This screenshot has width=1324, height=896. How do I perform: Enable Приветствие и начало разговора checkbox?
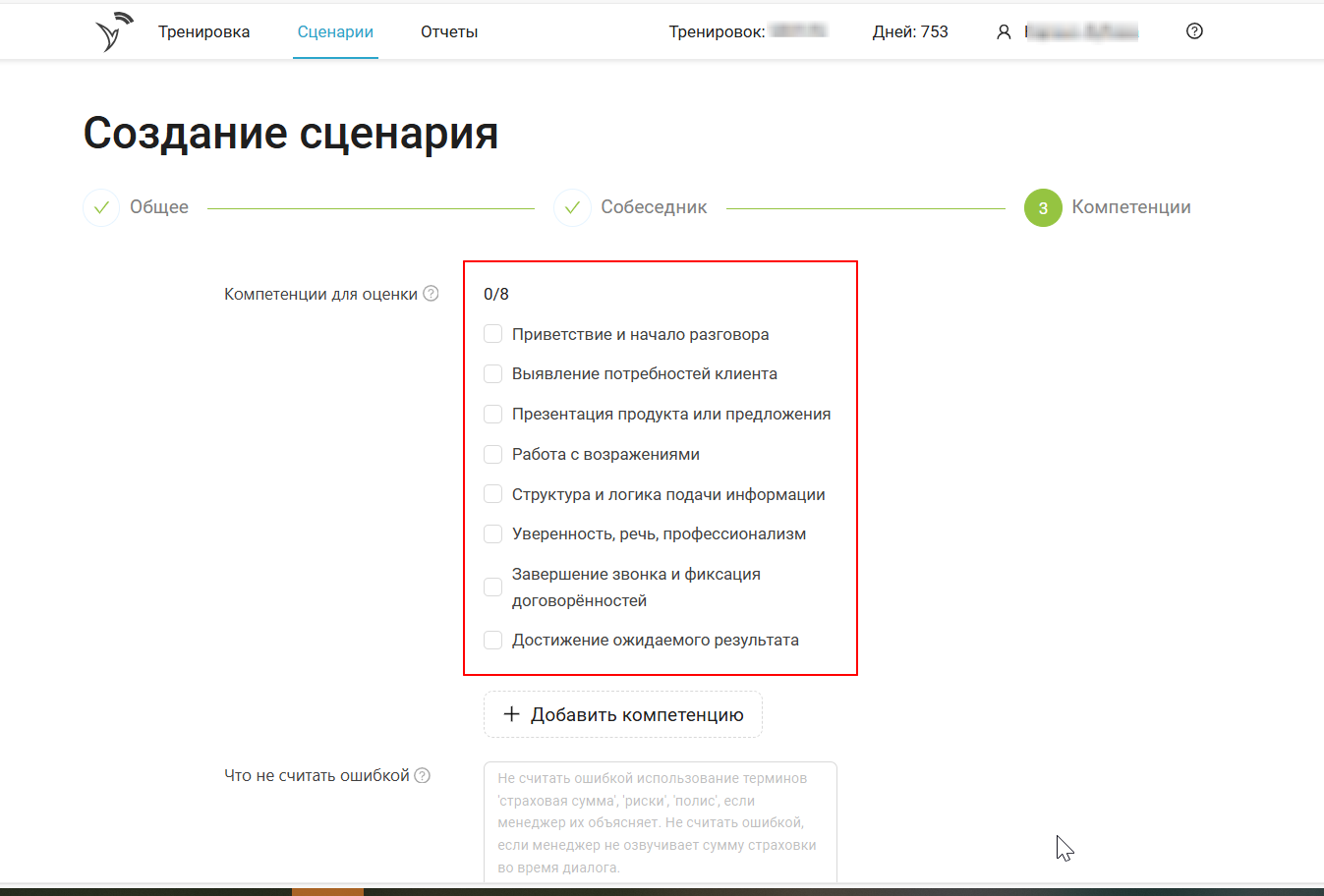(x=493, y=334)
